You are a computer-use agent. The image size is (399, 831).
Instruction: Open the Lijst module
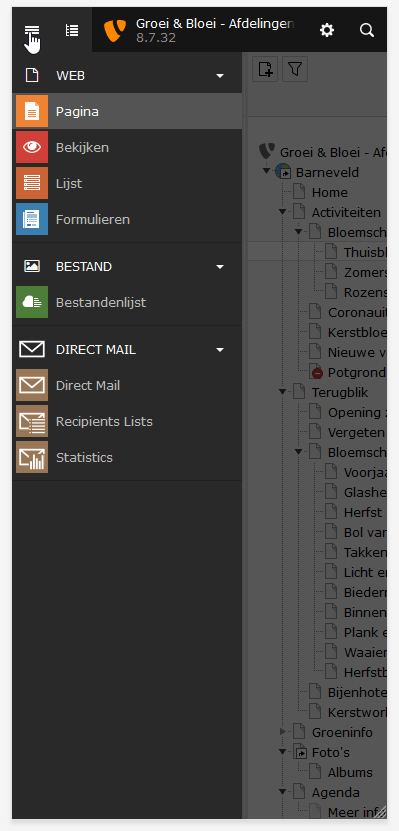coord(127,183)
